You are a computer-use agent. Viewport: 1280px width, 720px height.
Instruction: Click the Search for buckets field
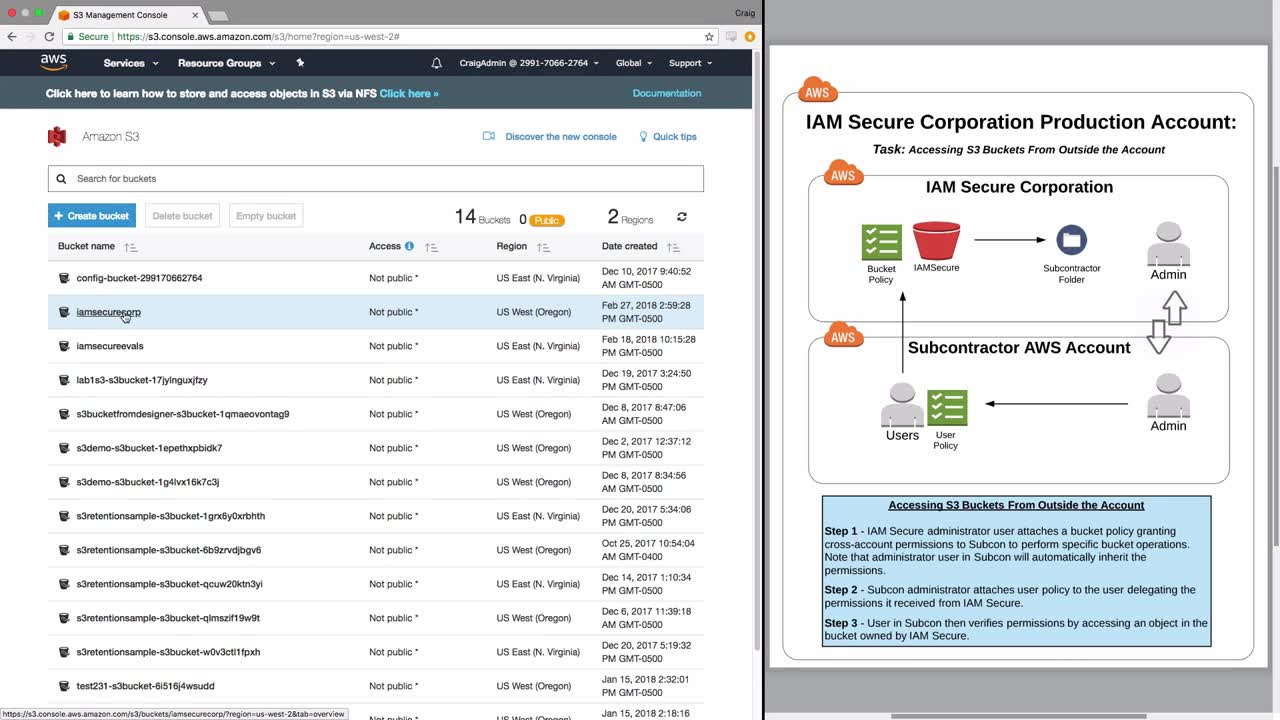click(x=376, y=179)
